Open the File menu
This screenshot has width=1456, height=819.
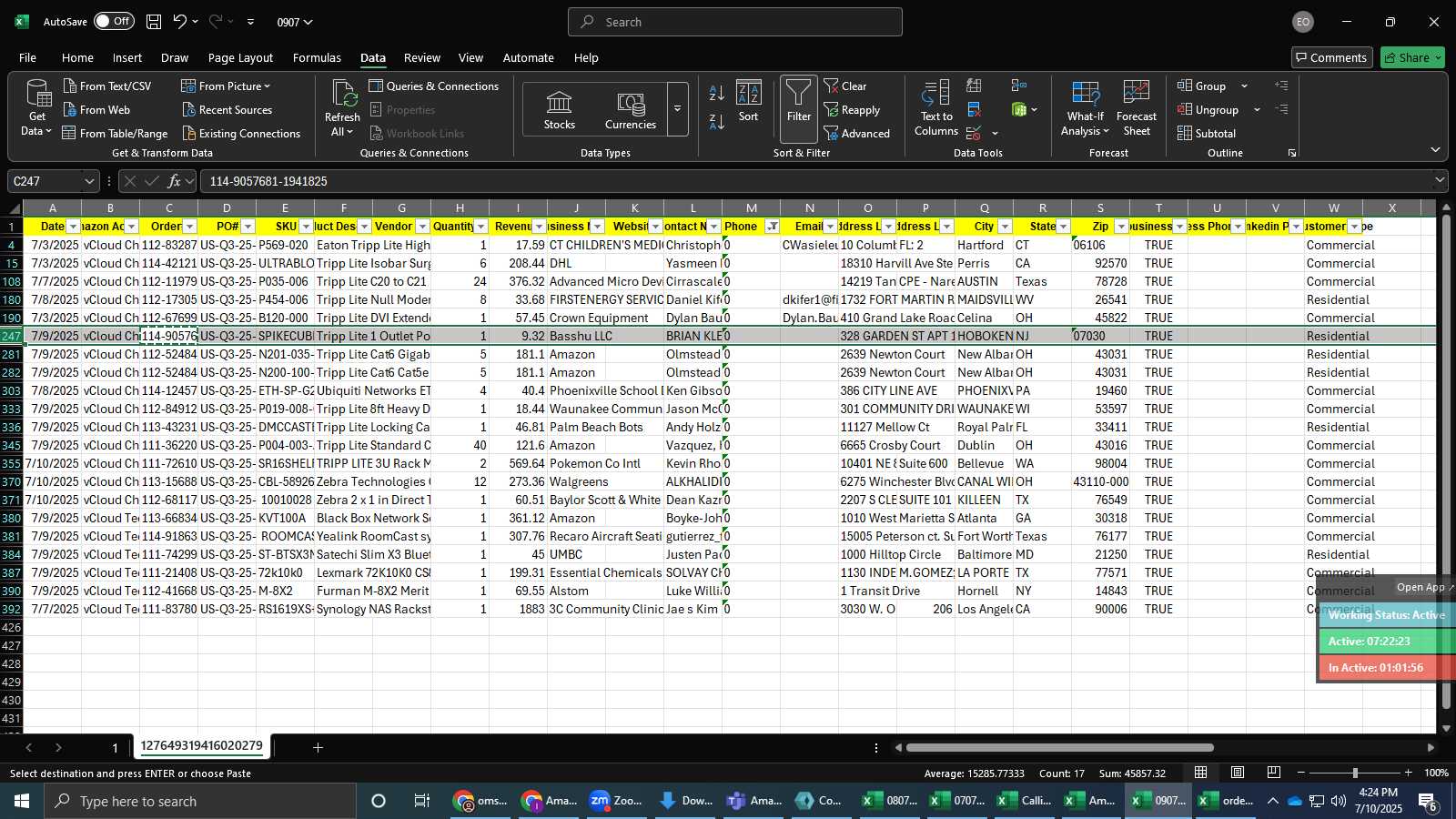28,57
